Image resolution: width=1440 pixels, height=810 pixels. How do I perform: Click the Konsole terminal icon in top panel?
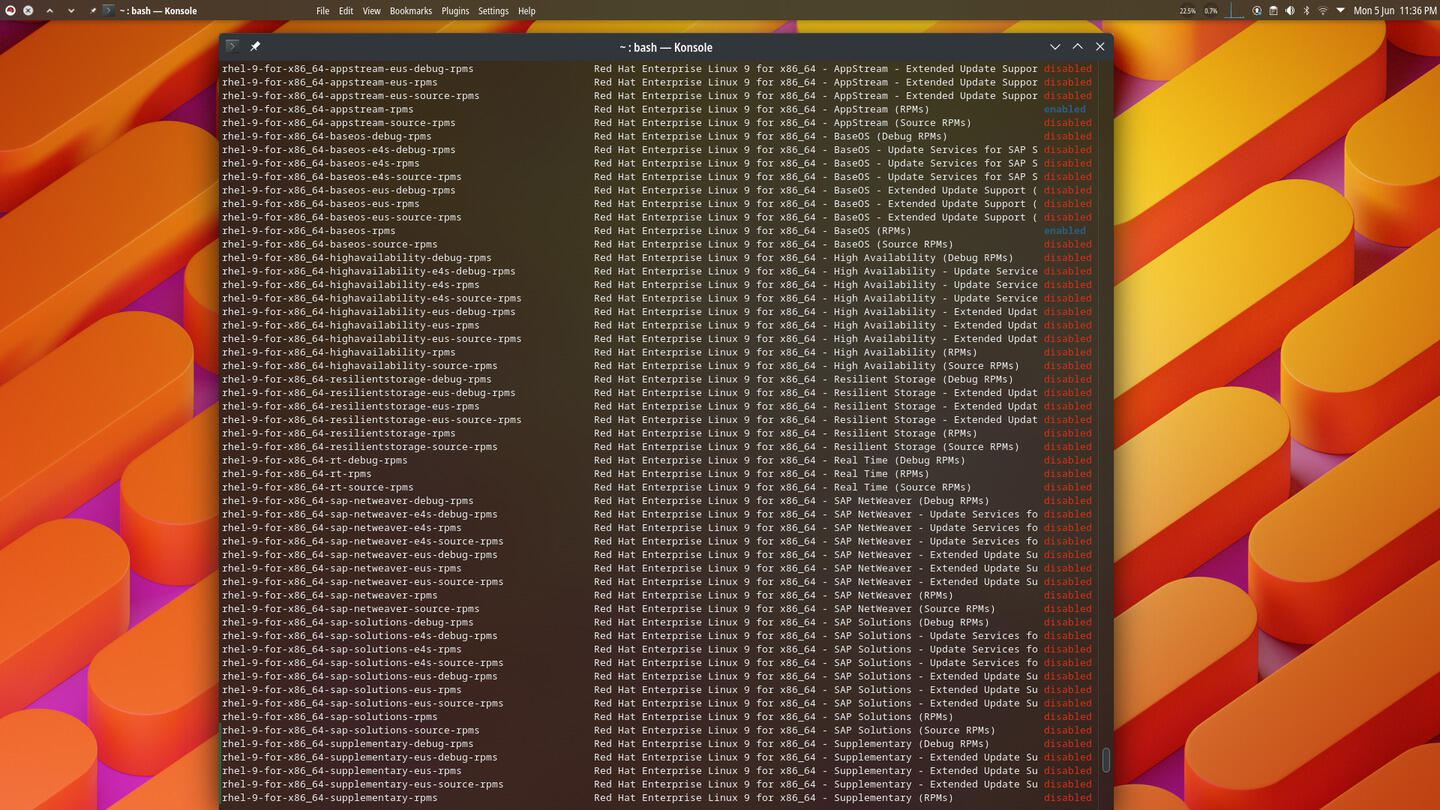click(109, 10)
